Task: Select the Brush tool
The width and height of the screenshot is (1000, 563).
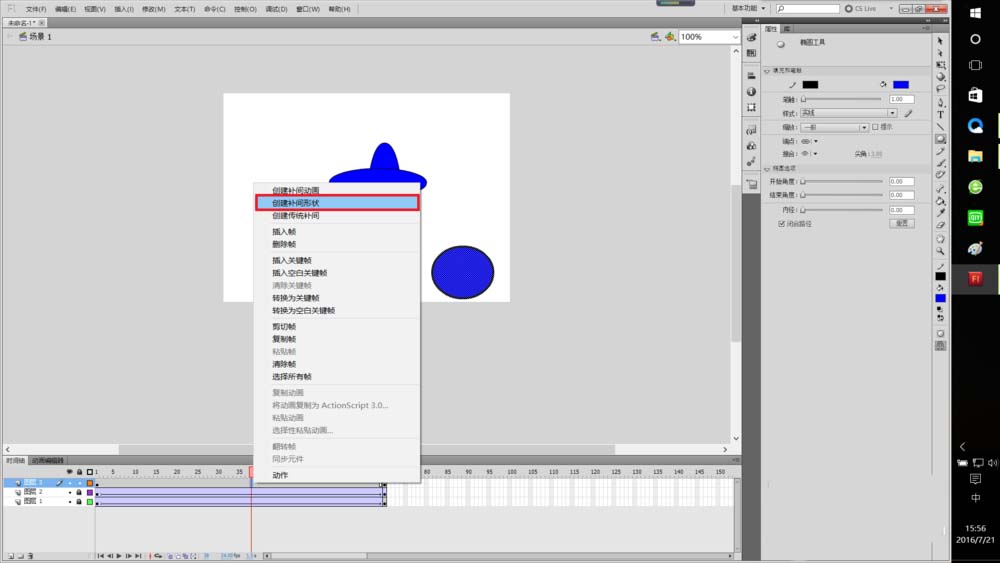Action: (940, 163)
